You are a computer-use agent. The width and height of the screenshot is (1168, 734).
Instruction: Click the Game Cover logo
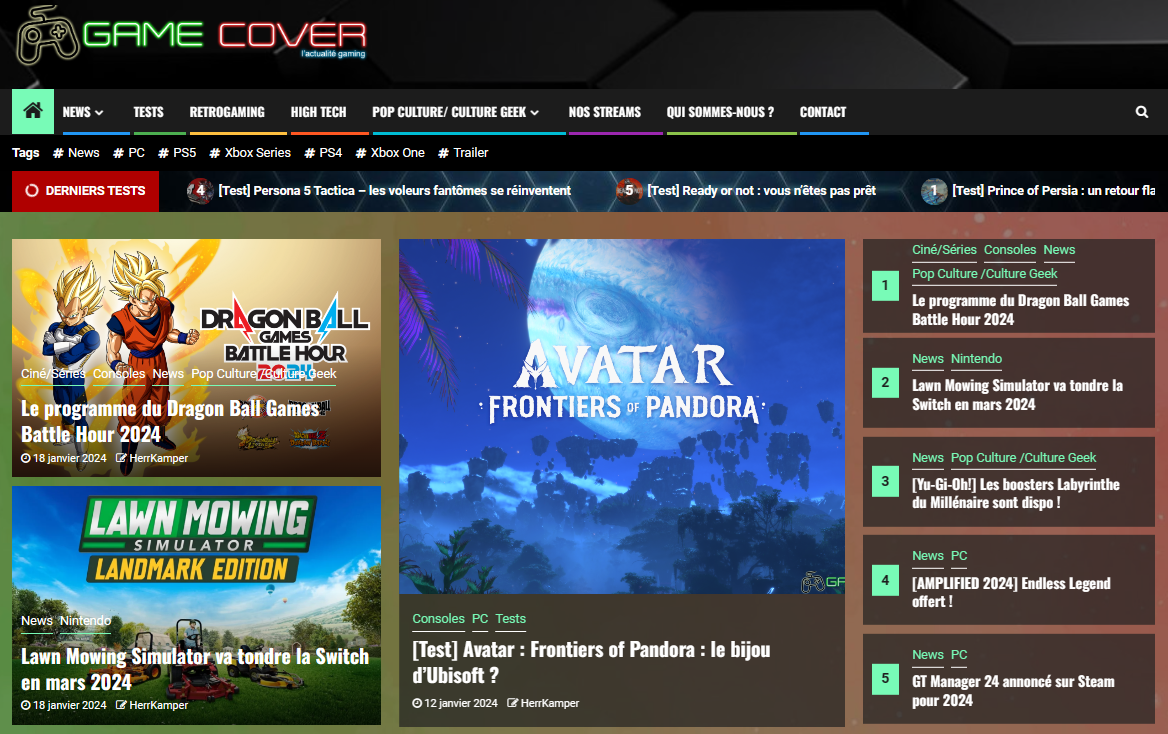point(191,34)
